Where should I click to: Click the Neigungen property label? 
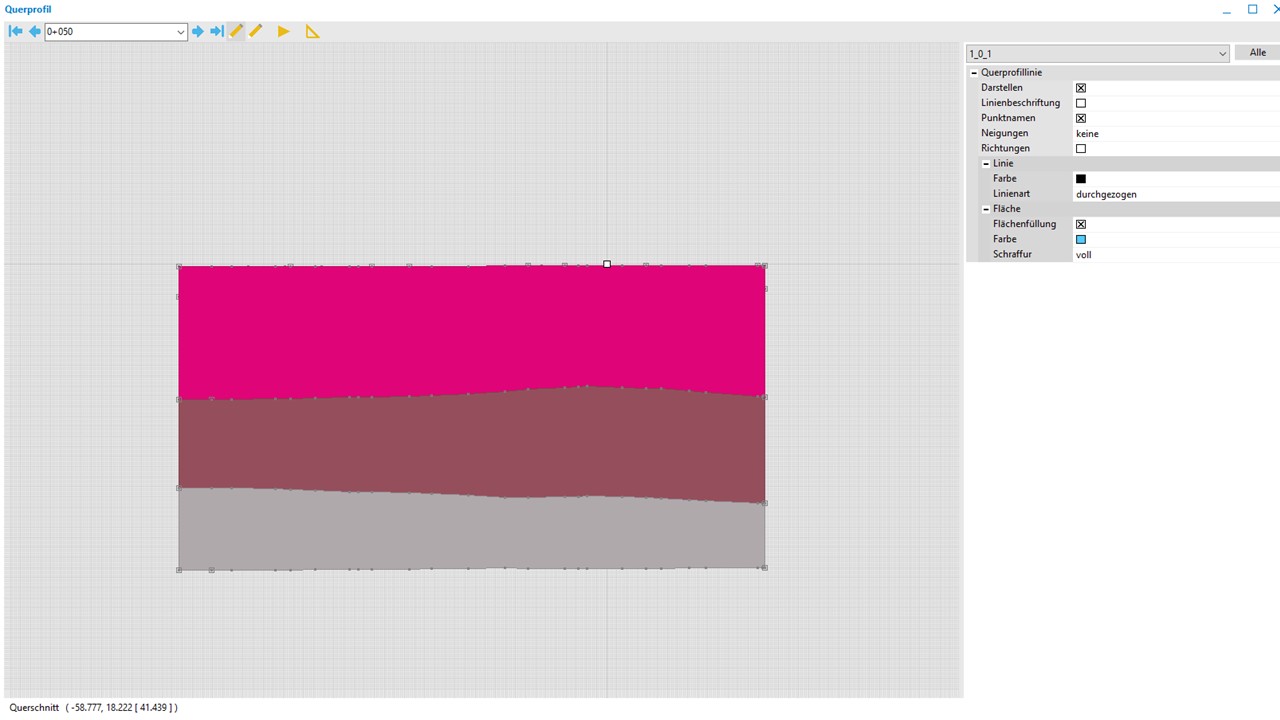(1004, 133)
